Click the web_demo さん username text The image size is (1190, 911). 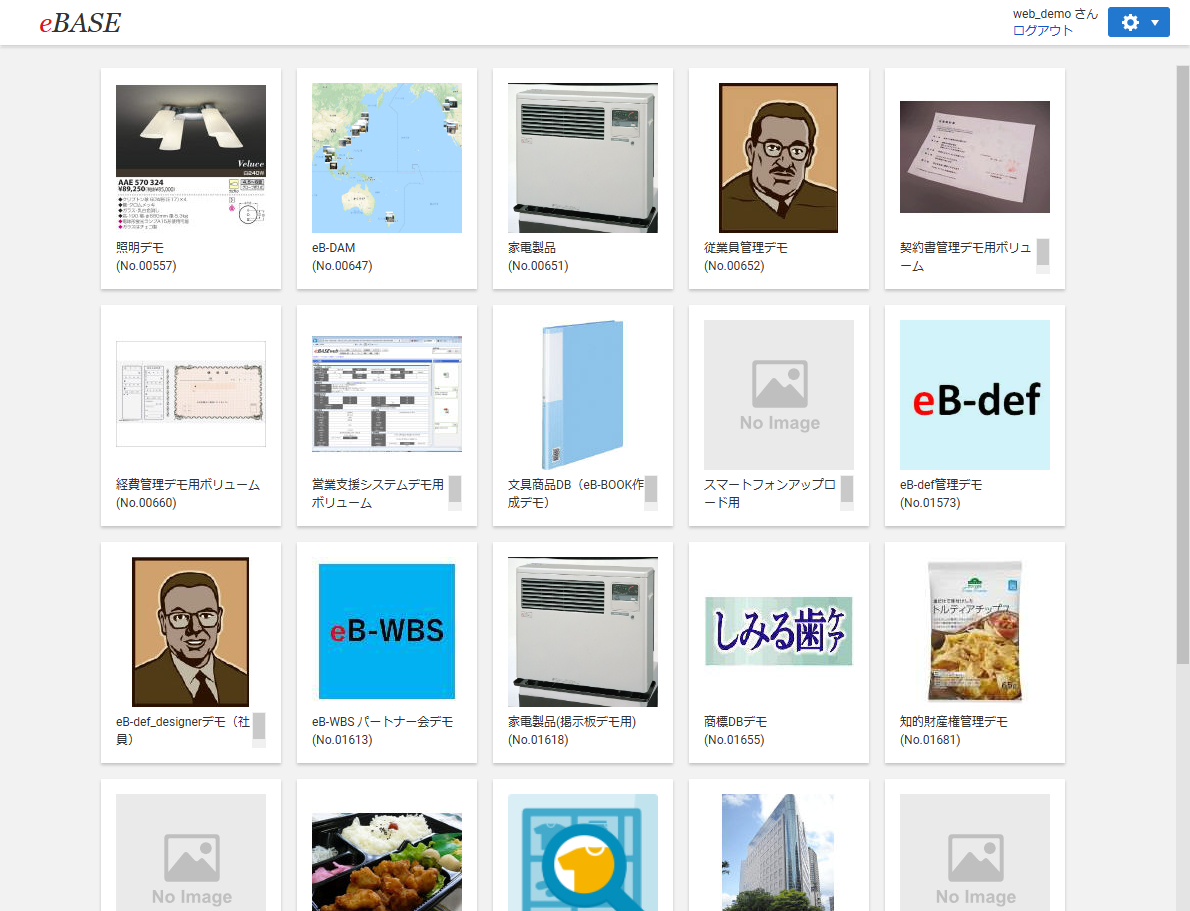tap(1054, 14)
